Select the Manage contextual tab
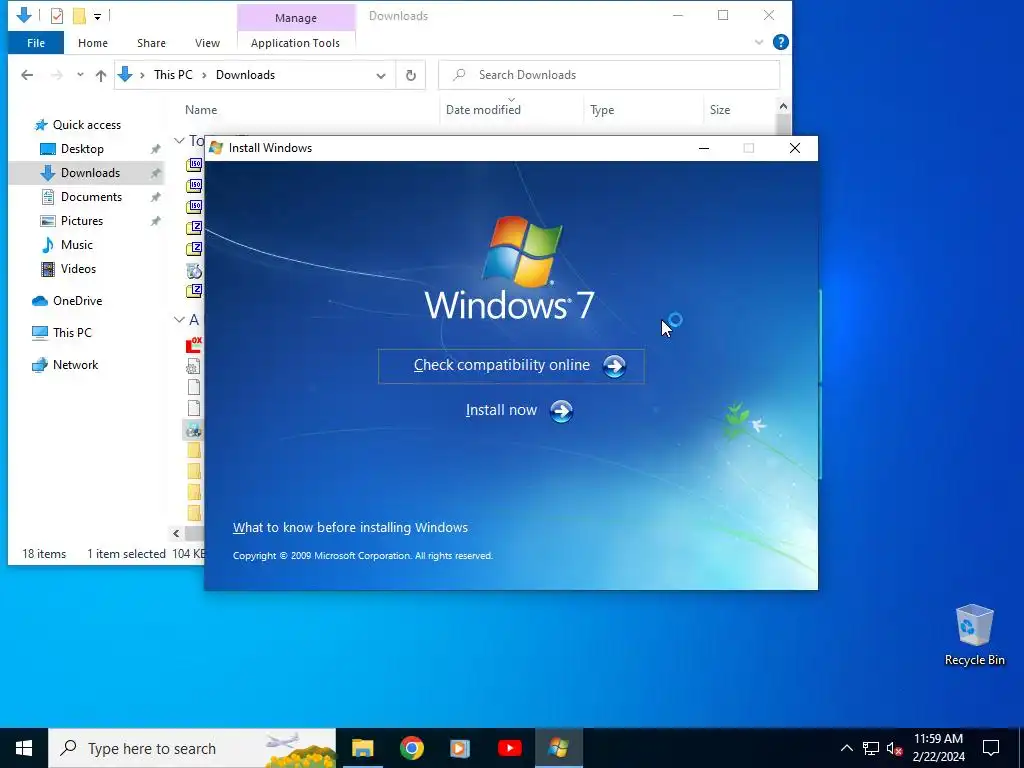This screenshot has width=1024, height=768. click(x=296, y=18)
